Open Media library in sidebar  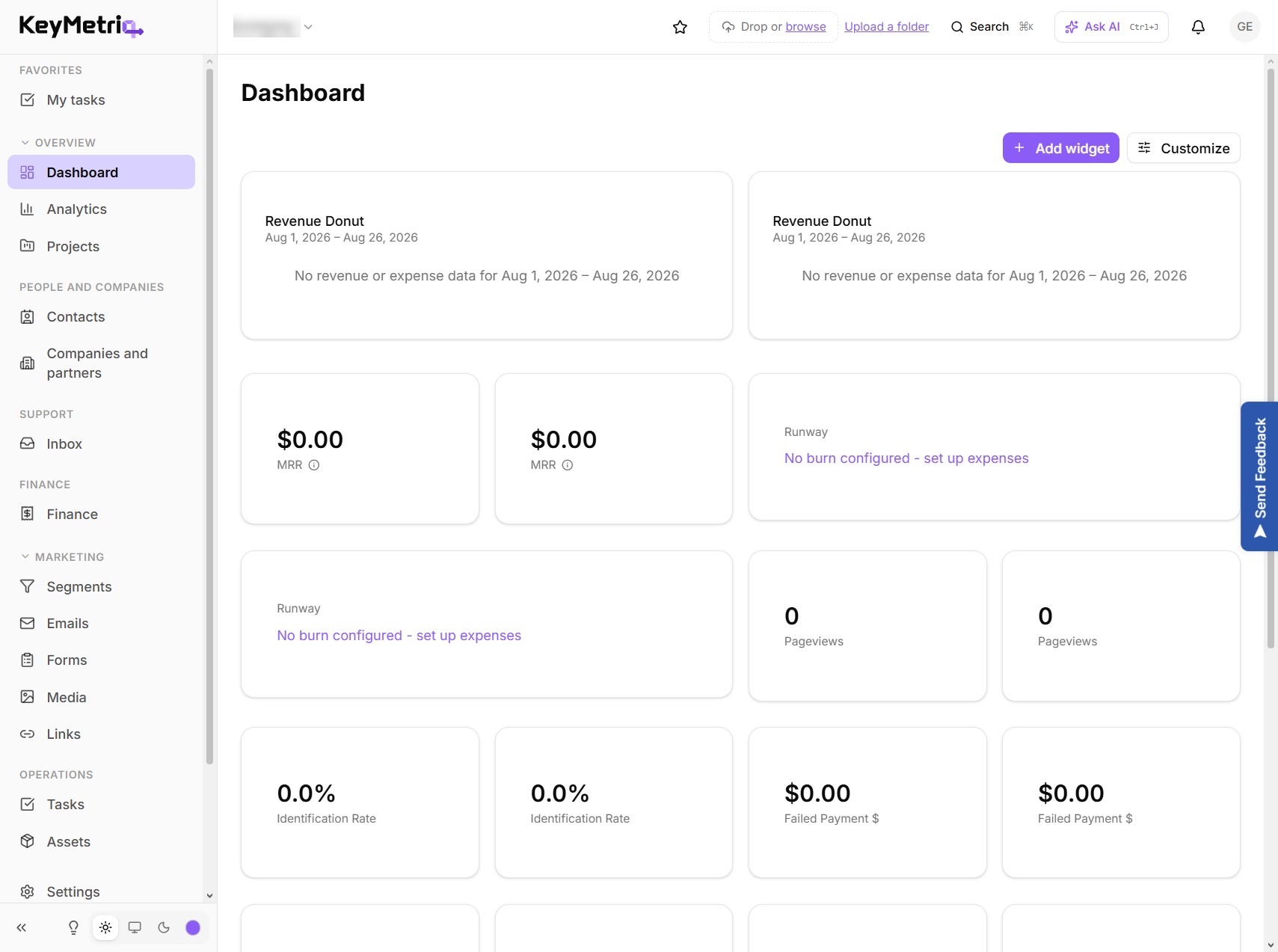pos(101,697)
